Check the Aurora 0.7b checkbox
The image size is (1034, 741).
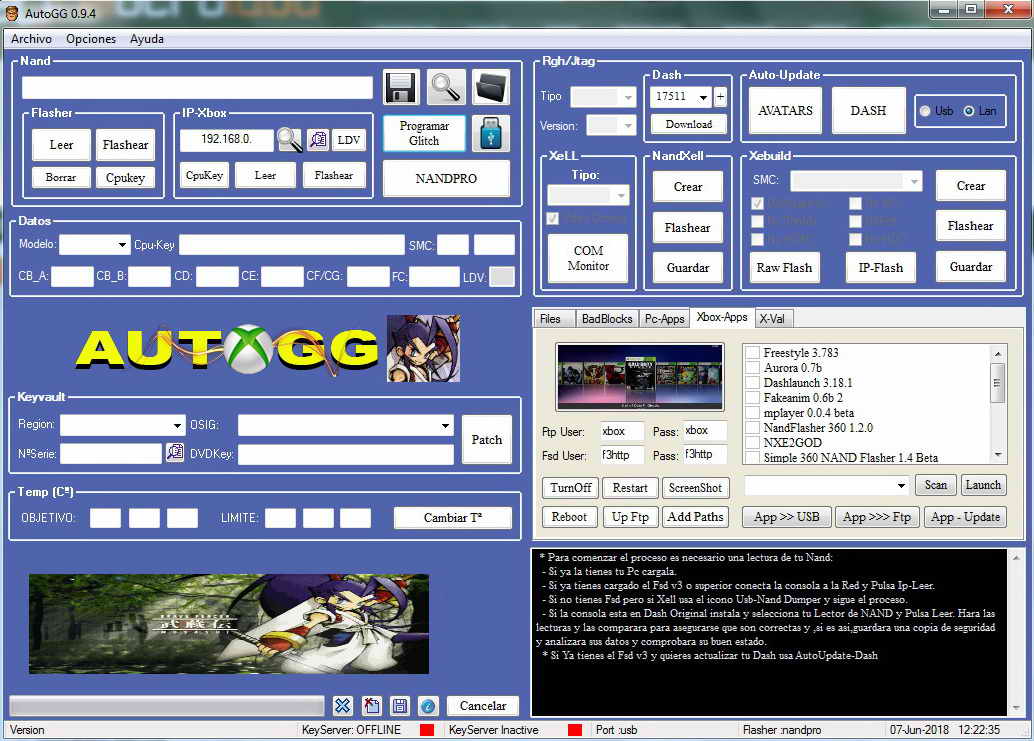(x=752, y=368)
